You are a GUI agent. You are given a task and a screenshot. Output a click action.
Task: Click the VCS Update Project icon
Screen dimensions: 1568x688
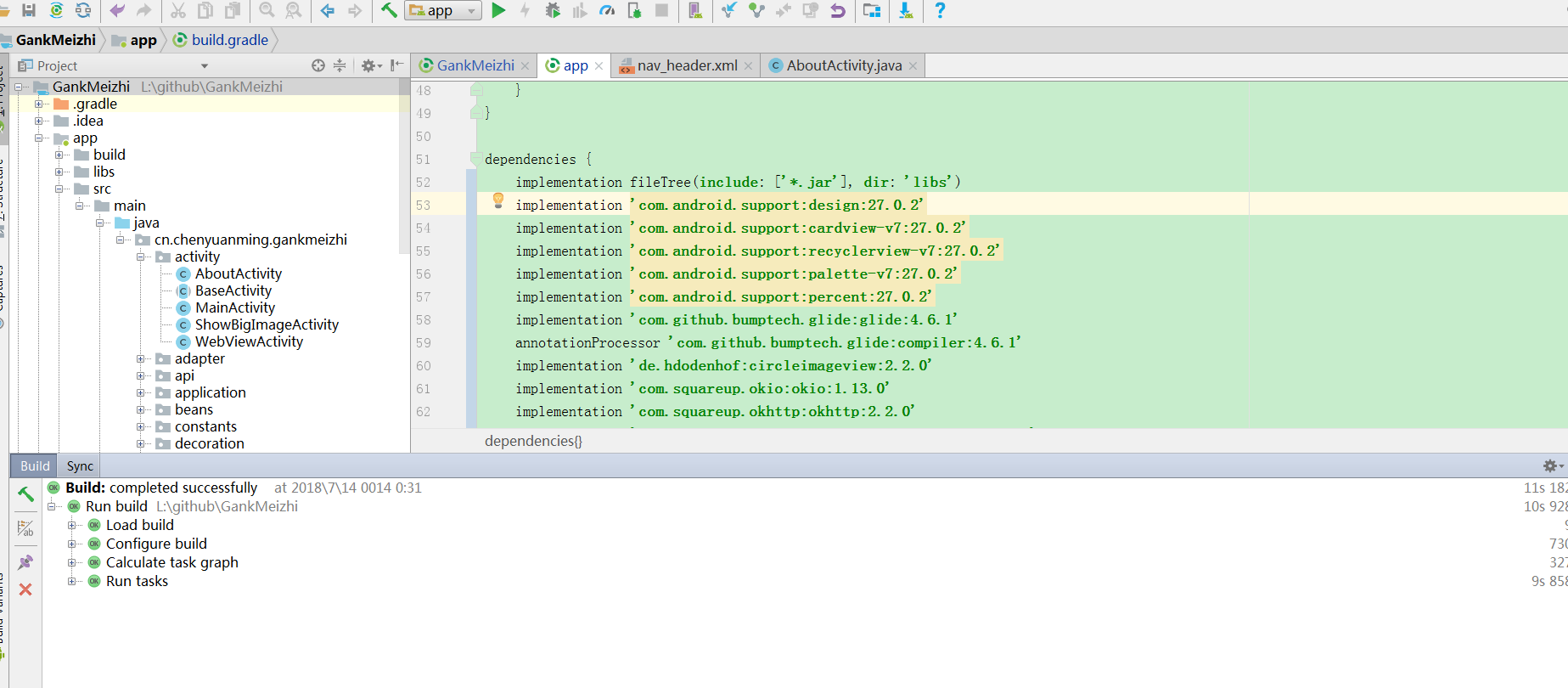(729, 10)
